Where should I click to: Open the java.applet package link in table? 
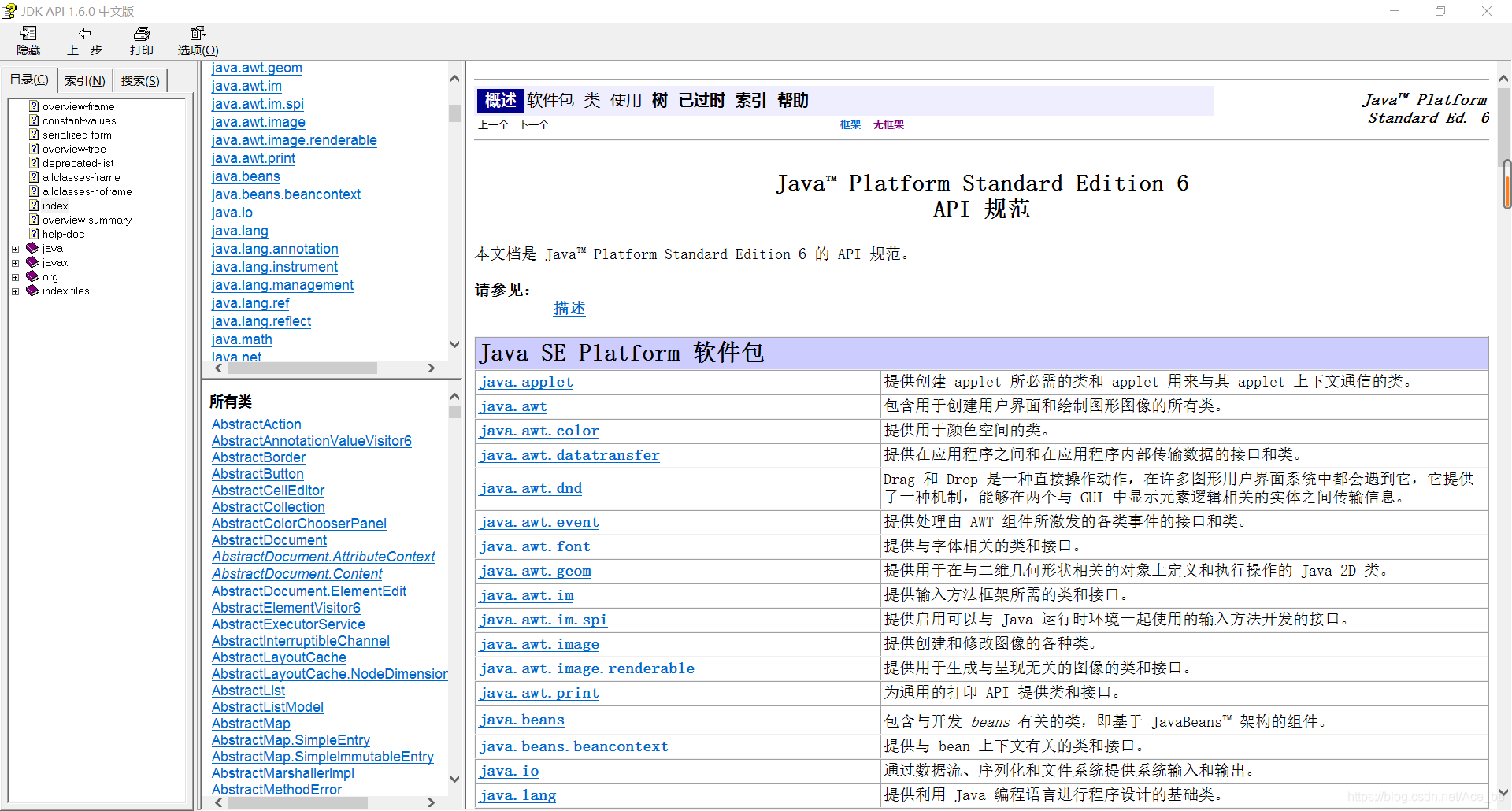click(x=526, y=382)
